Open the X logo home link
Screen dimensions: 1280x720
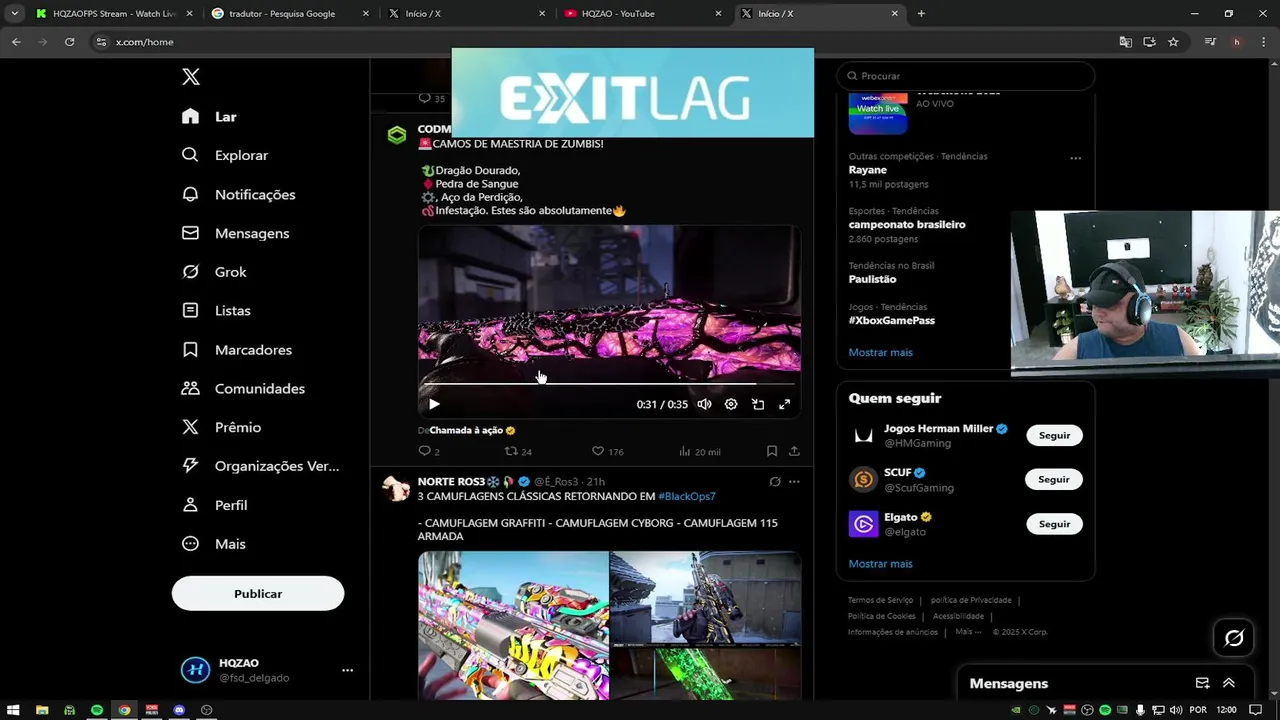(191, 77)
